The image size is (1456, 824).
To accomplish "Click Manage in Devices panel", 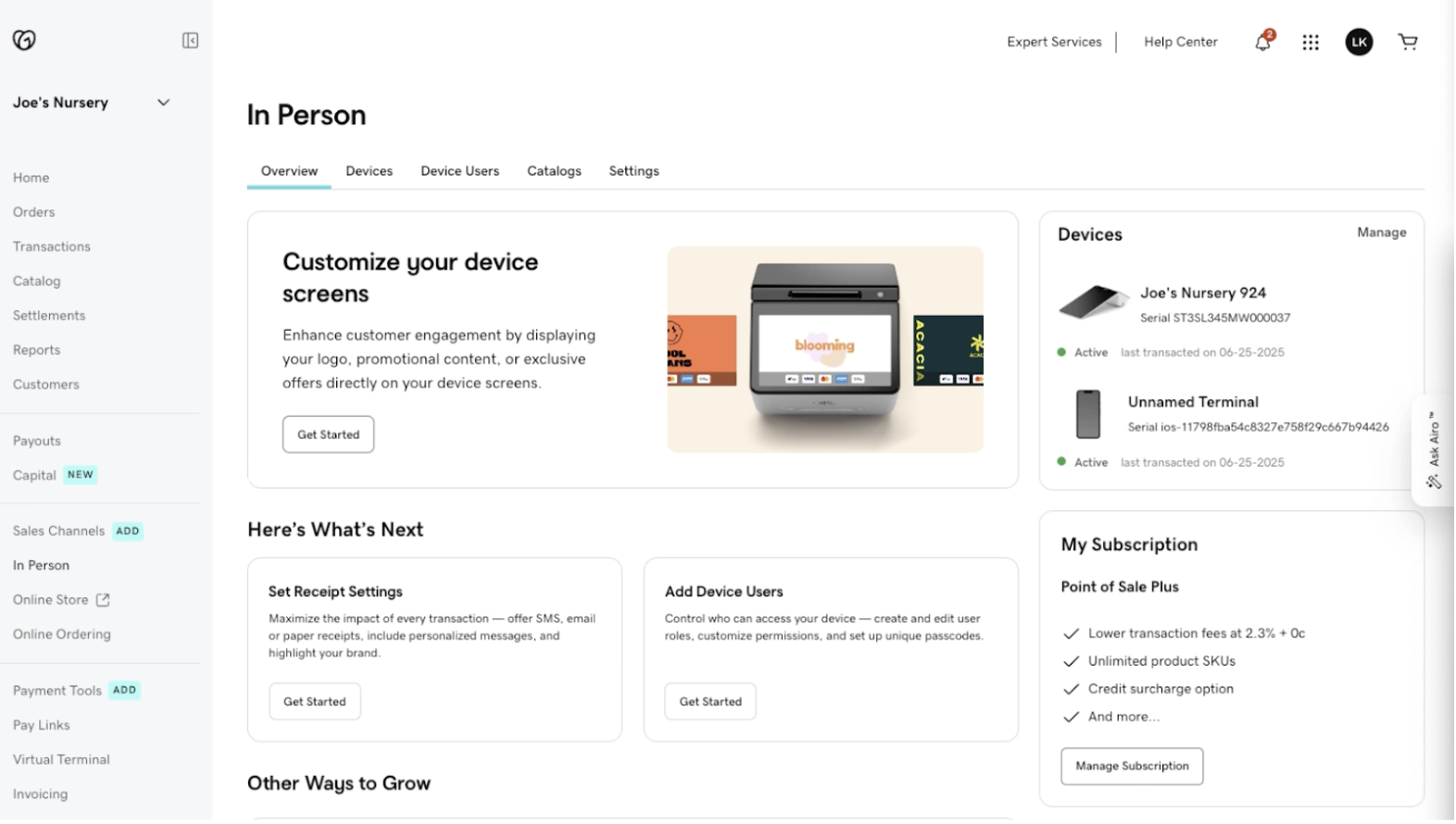I will pyautogui.click(x=1384, y=233).
